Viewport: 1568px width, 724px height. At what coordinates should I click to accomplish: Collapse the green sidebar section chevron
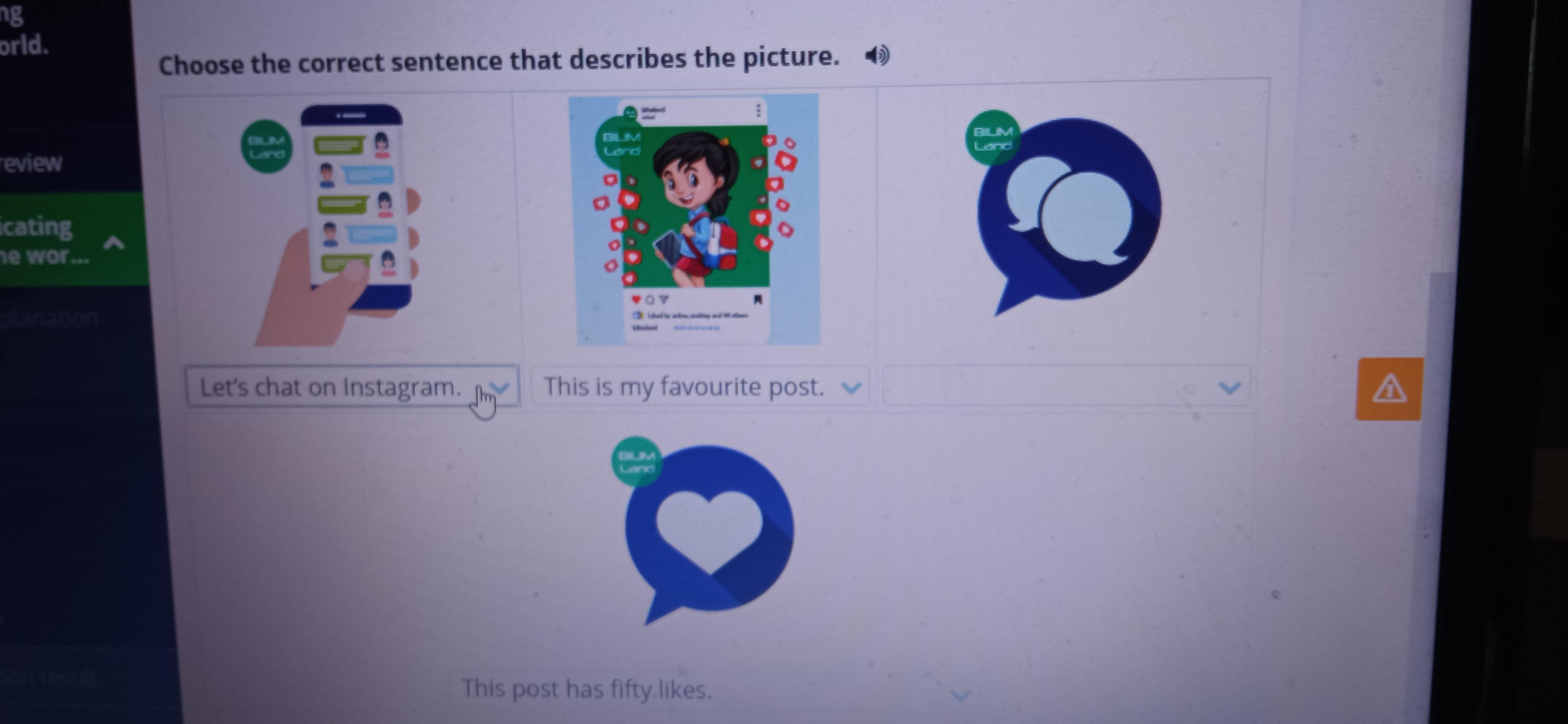(114, 244)
